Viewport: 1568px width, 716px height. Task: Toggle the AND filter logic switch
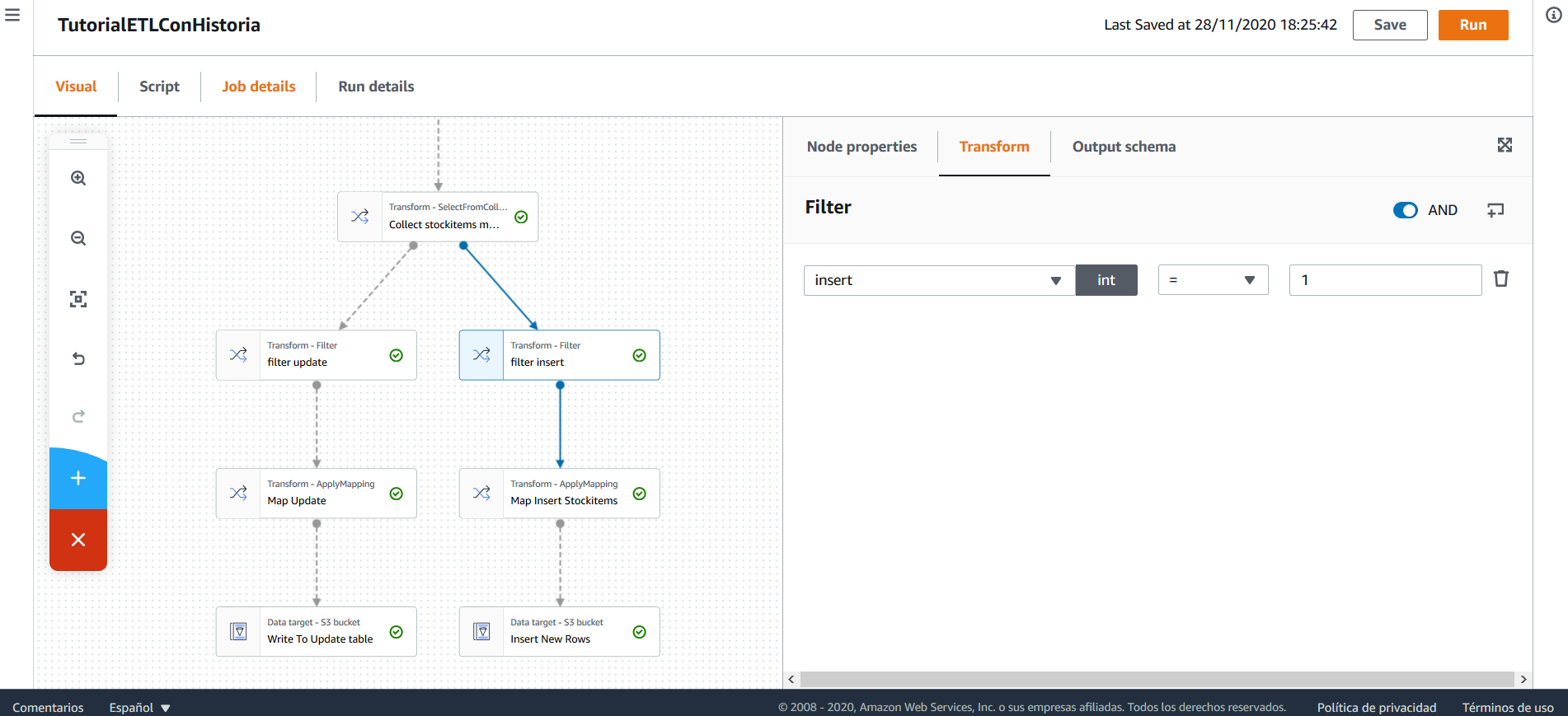[x=1405, y=210]
